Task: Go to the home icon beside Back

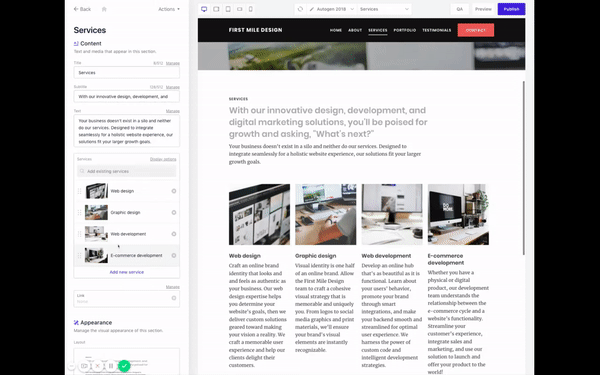Action: tap(104, 9)
